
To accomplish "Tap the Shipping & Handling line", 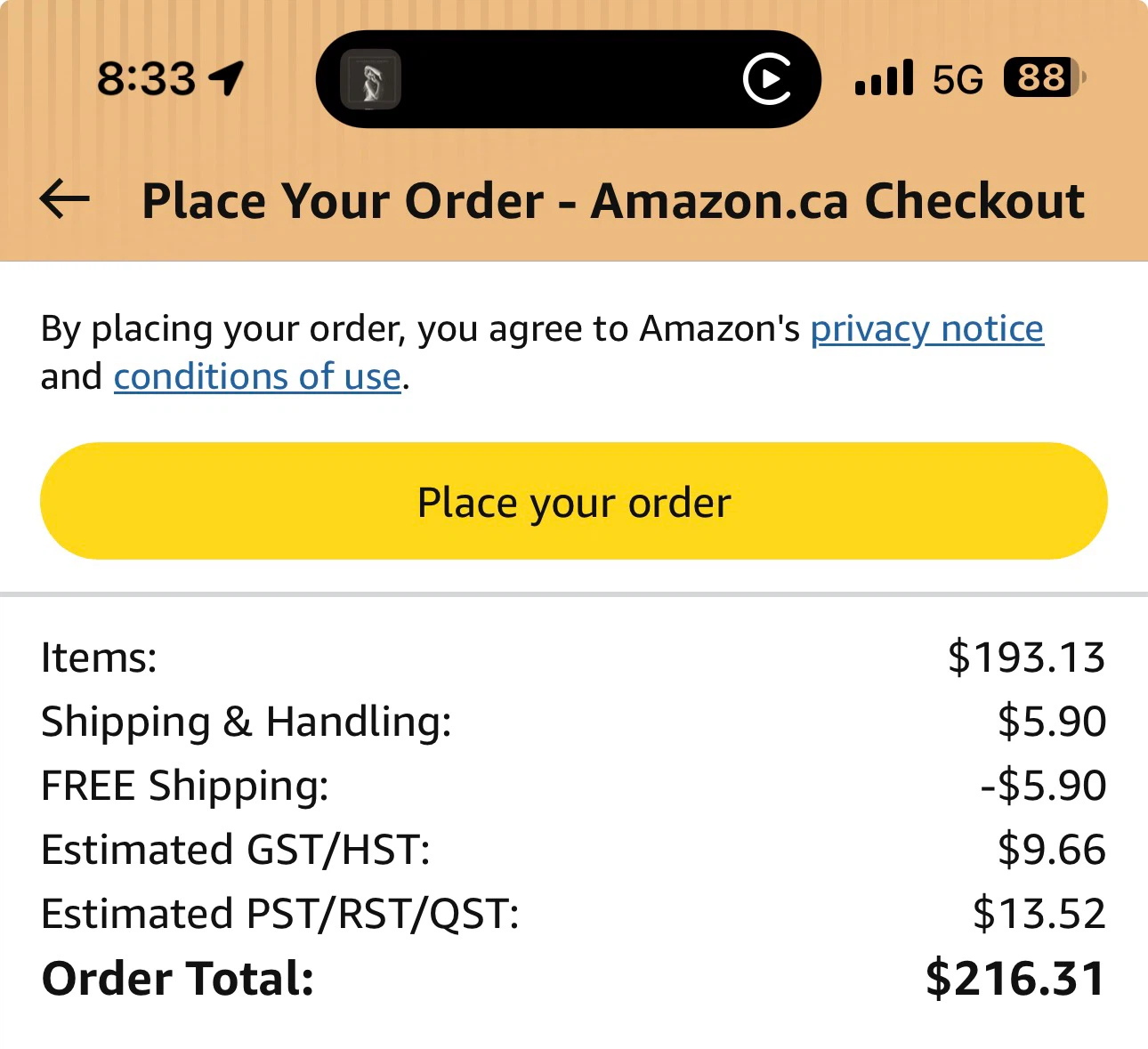I will (573, 722).
